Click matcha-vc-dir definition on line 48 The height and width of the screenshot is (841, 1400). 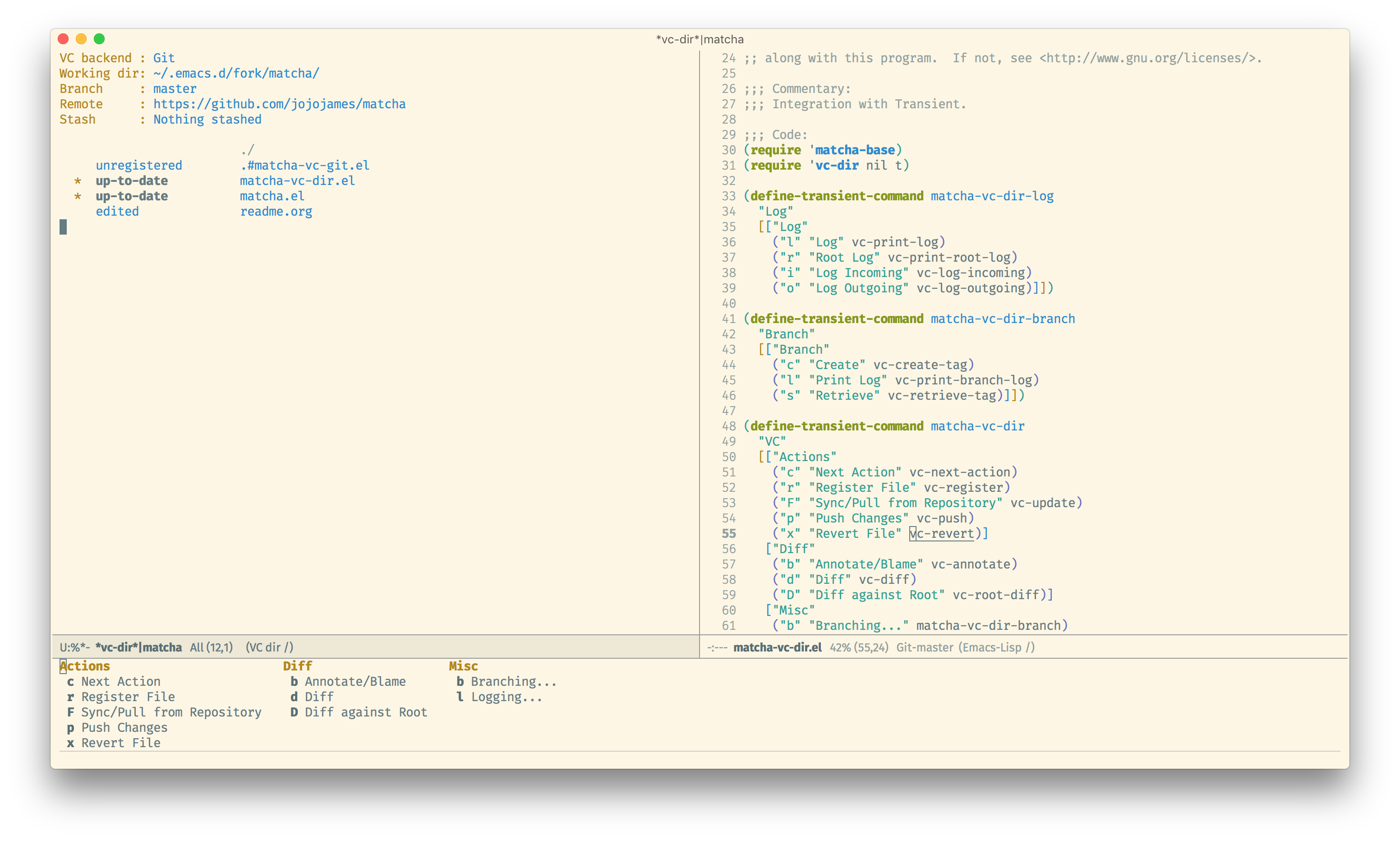[x=977, y=426]
